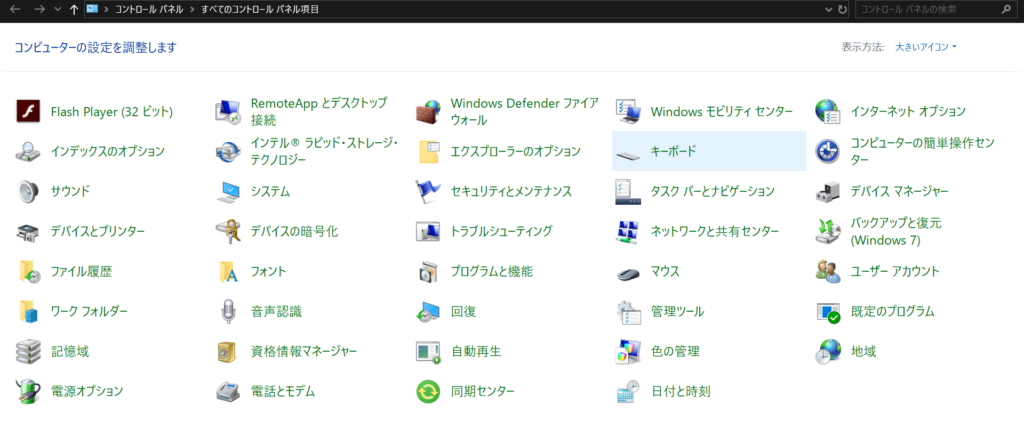The image size is (1024, 421).
Task: Open コンピューターの簡単操作センター icon
Action: click(827, 151)
